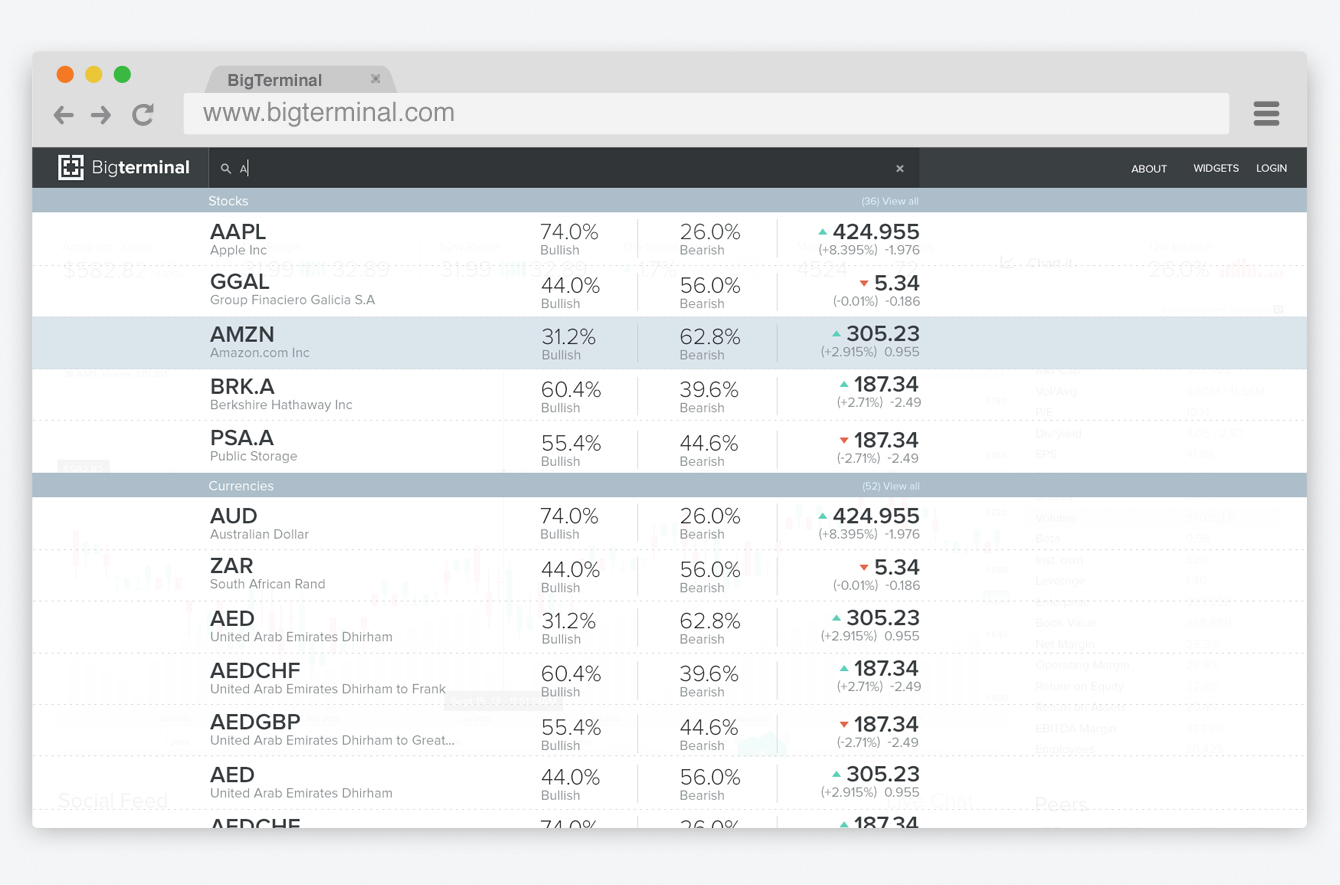This screenshot has height=885, width=1340.
Task: Click the macOS yellow minimize dot
Action: click(94, 74)
